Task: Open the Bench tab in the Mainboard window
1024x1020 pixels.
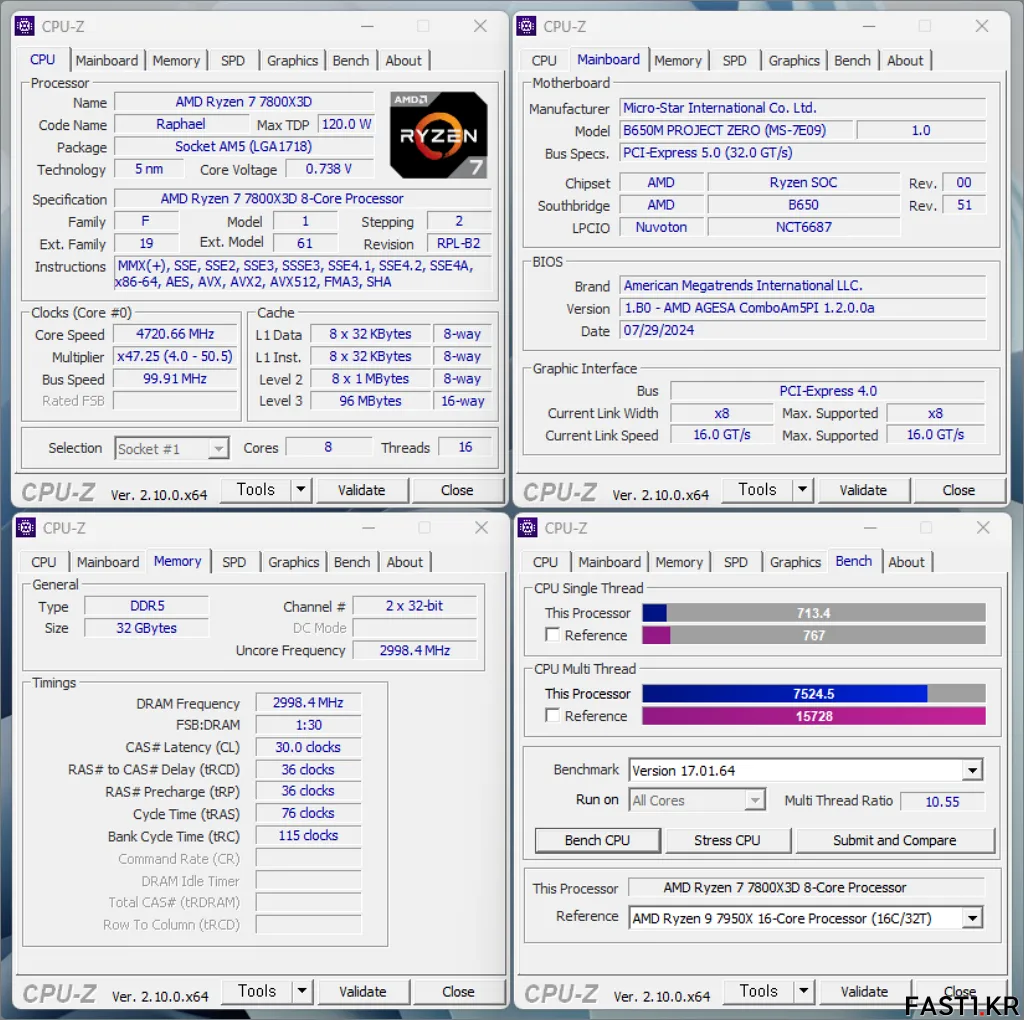Action: pyautogui.click(x=852, y=61)
